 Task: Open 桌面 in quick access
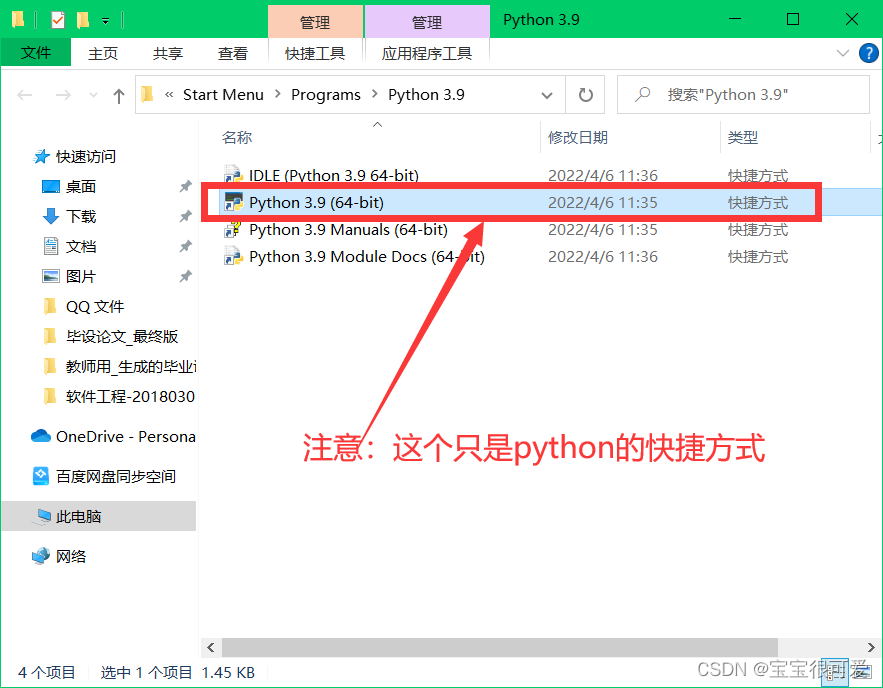[81, 186]
